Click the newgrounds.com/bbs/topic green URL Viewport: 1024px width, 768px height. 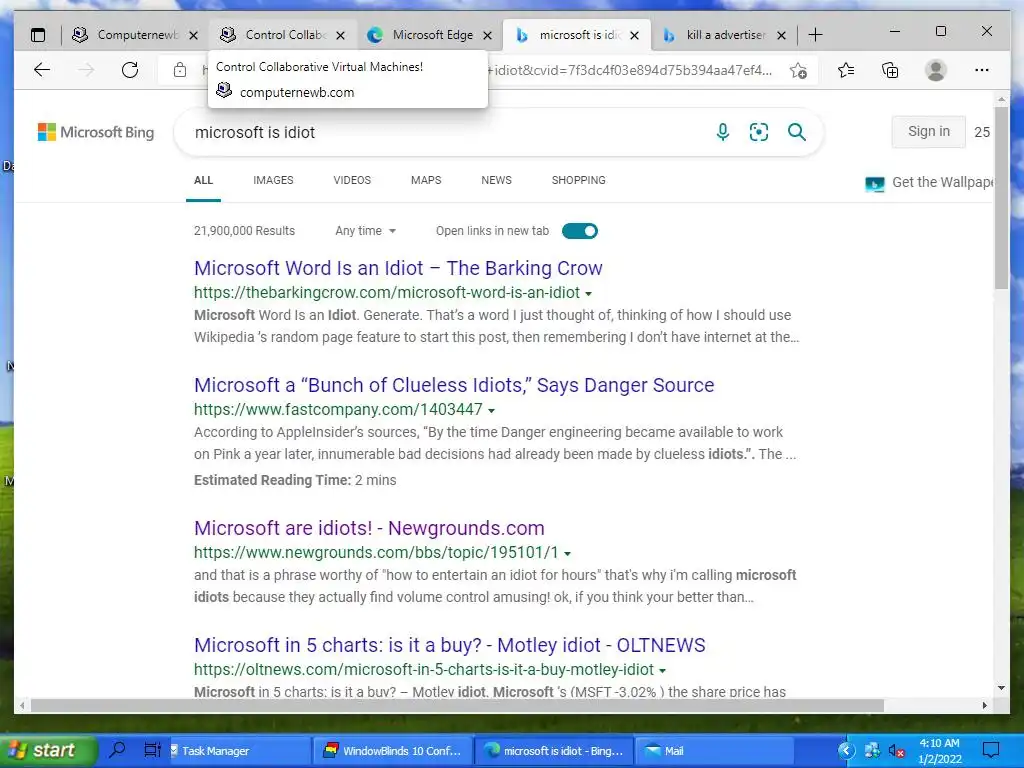pyautogui.click(x=376, y=552)
